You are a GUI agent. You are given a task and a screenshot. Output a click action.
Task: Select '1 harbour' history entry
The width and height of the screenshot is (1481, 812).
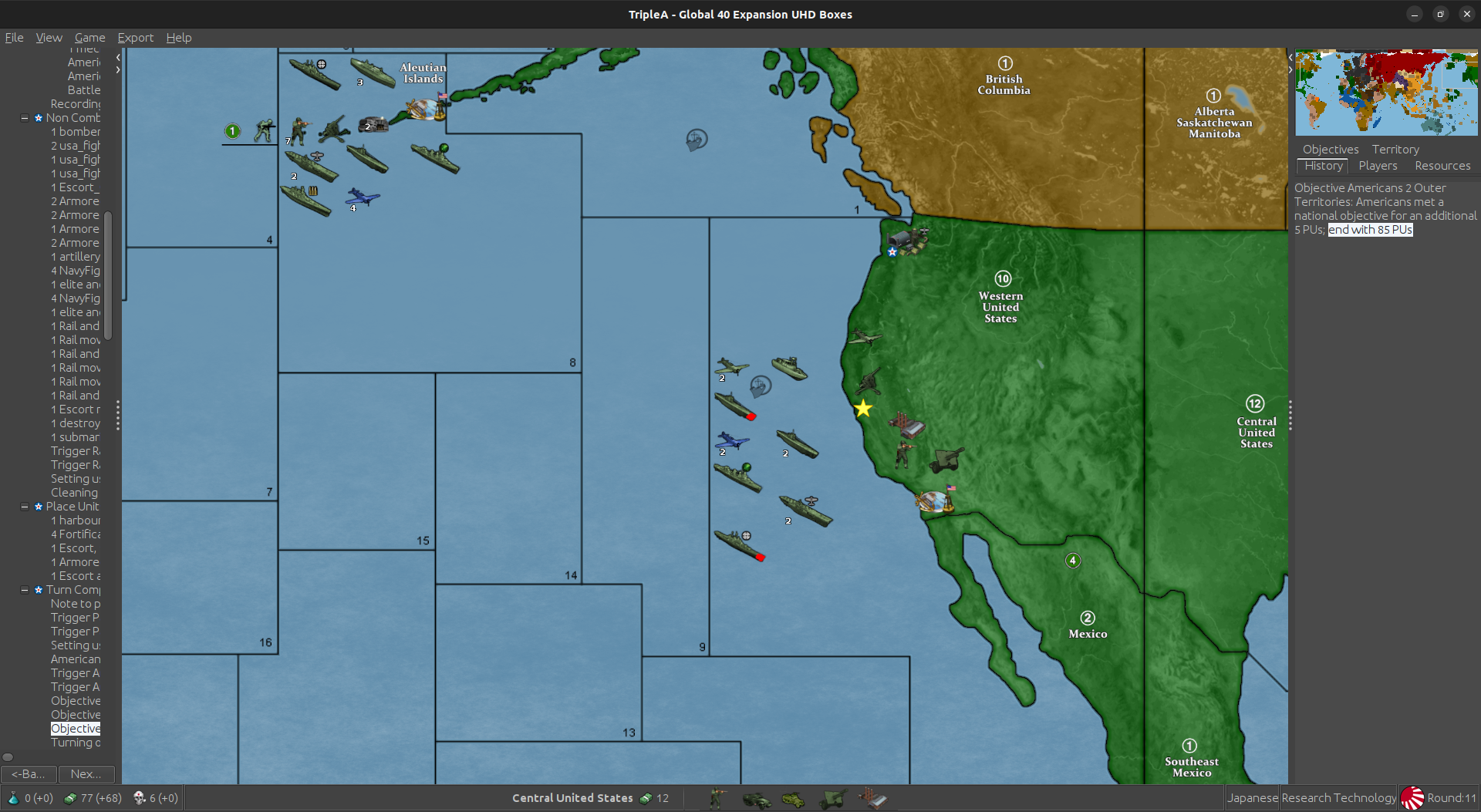[x=76, y=521]
